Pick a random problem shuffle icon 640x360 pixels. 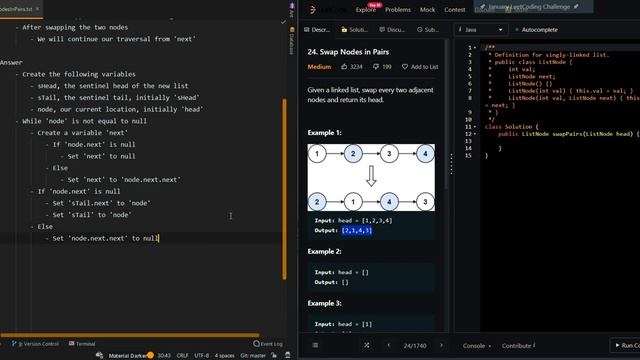[x=367, y=345]
